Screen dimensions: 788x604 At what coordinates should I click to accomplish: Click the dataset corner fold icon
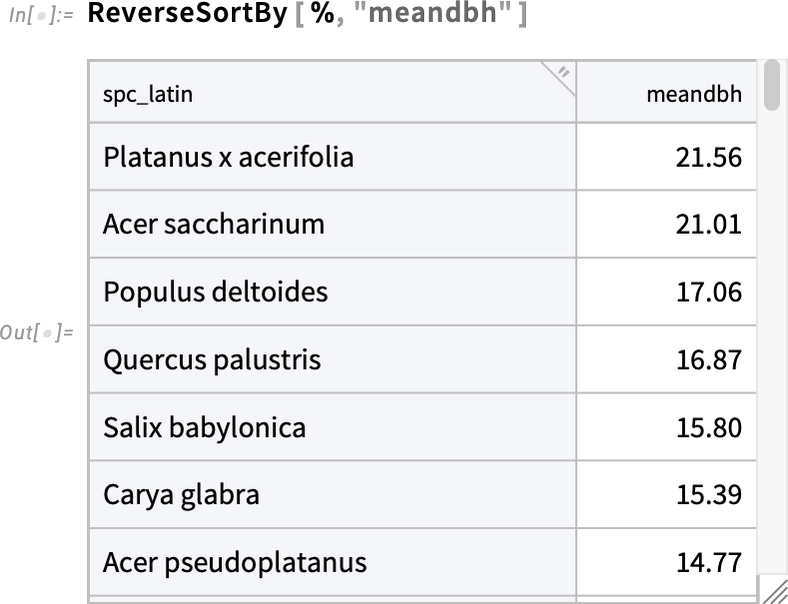point(562,75)
